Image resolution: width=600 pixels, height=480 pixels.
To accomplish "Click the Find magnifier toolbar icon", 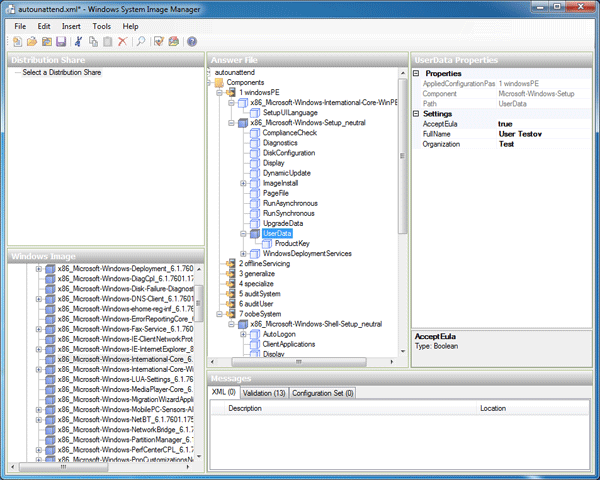I will point(141,42).
